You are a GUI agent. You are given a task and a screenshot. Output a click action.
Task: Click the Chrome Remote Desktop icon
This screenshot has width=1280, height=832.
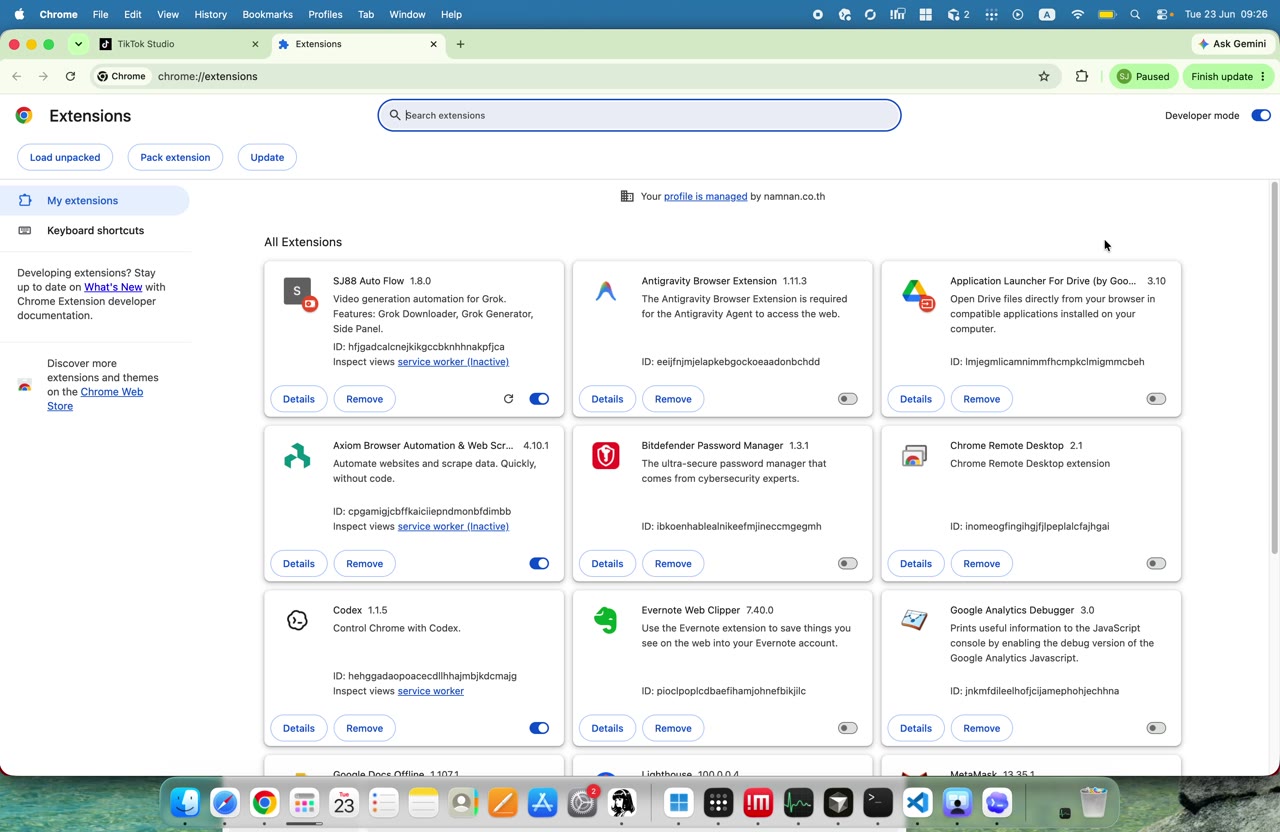[x=914, y=457]
